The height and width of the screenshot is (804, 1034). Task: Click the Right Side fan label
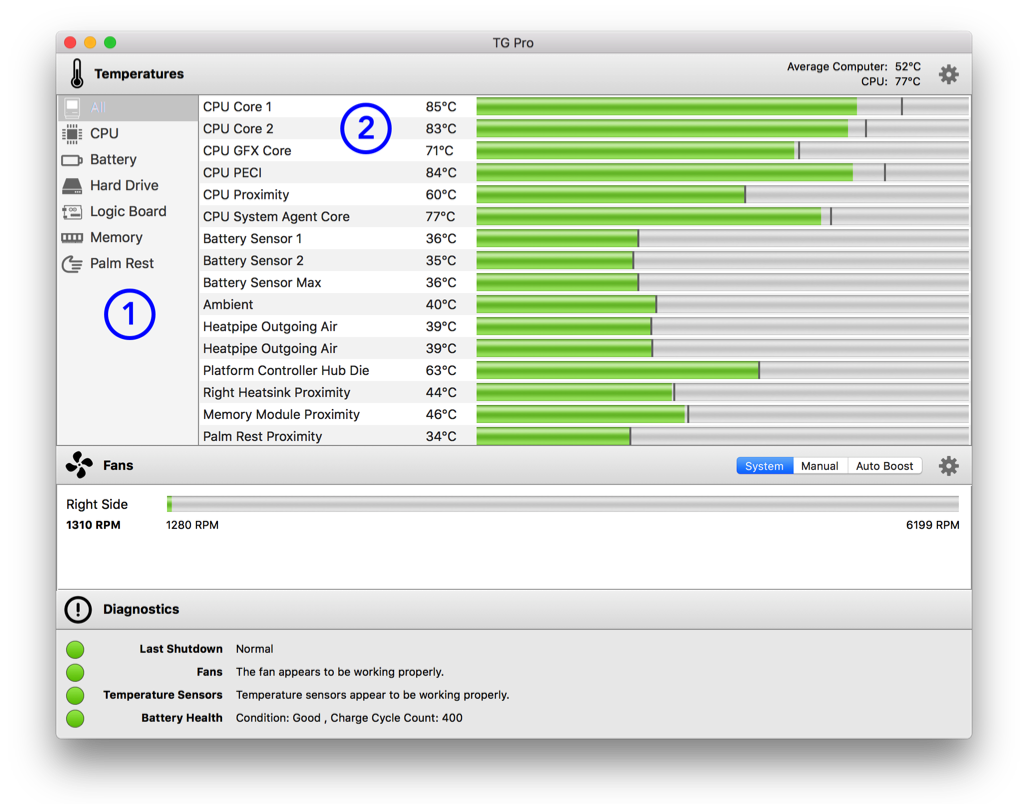(97, 505)
